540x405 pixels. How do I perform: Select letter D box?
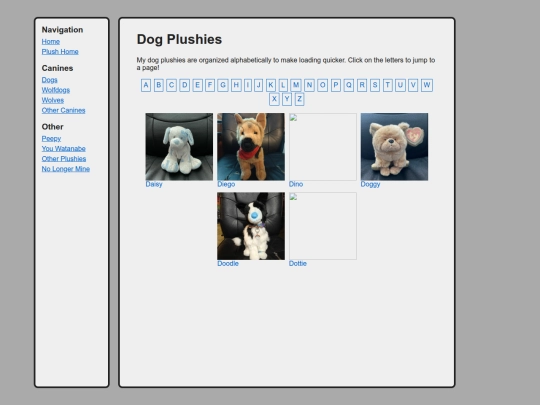click(x=185, y=85)
